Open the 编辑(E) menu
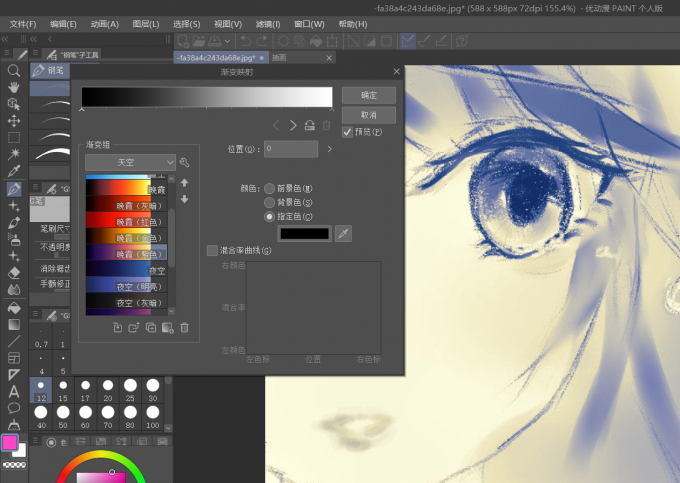The height and width of the screenshot is (483, 680). pyautogui.click(x=63, y=24)
